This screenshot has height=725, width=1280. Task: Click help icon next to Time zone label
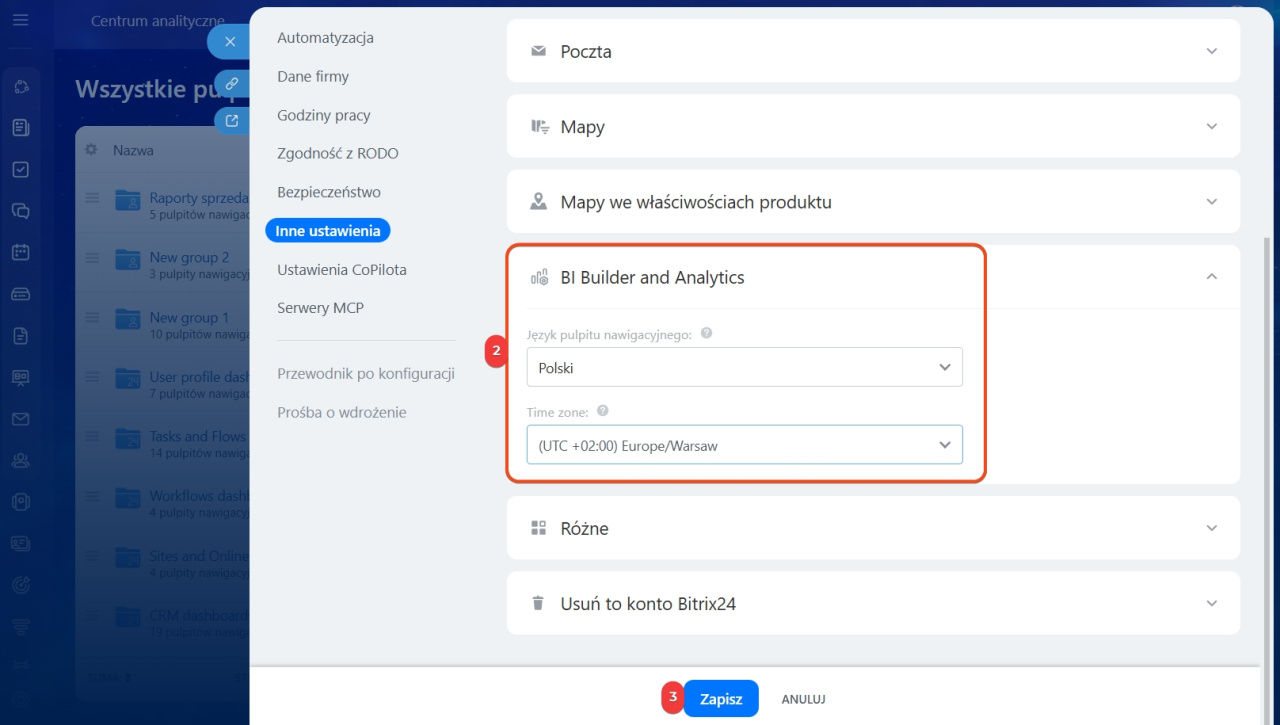pyautogui.click(x=602, y=411)
